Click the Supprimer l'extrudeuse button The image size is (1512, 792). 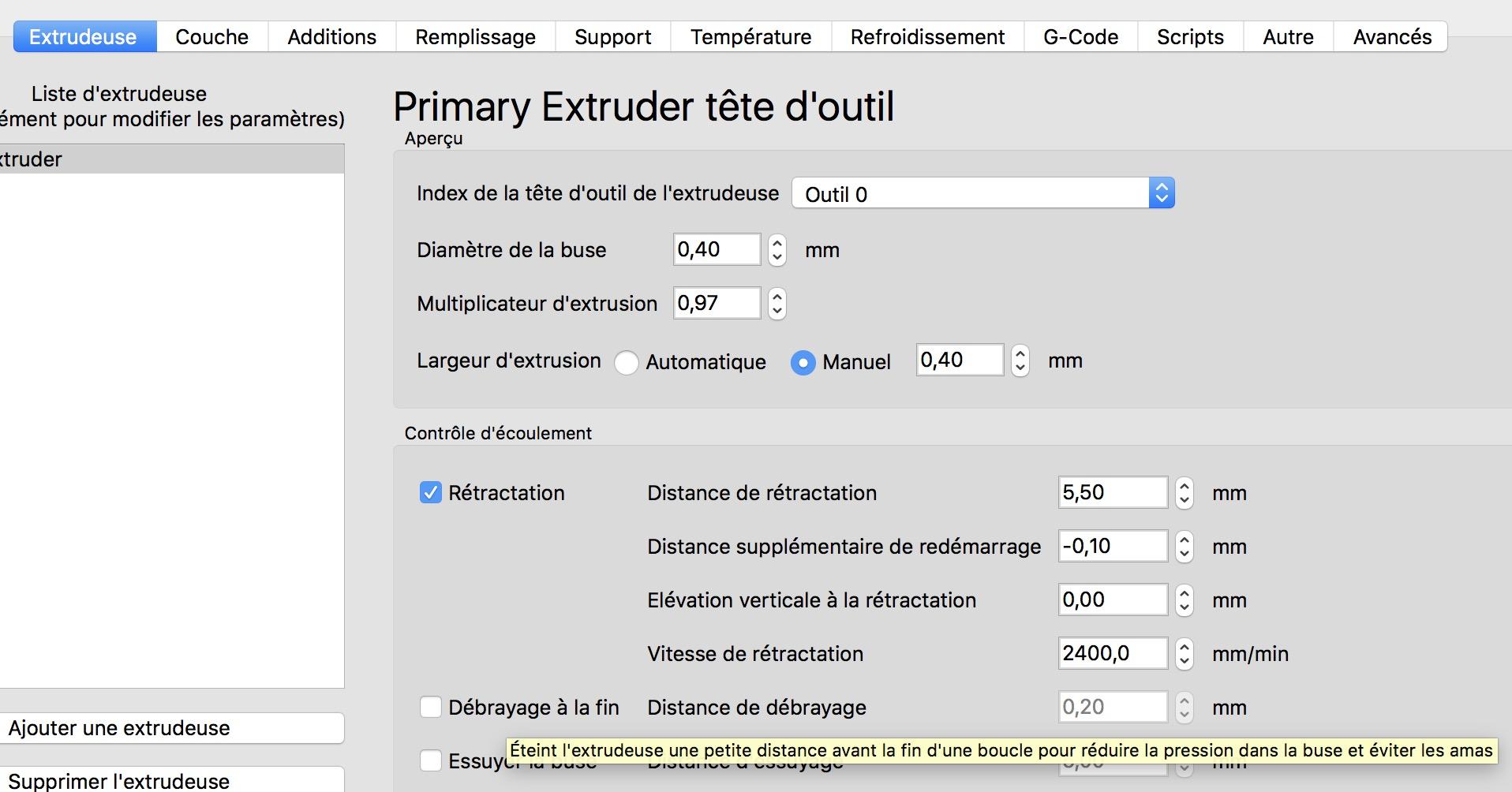(x=172, y=780)
